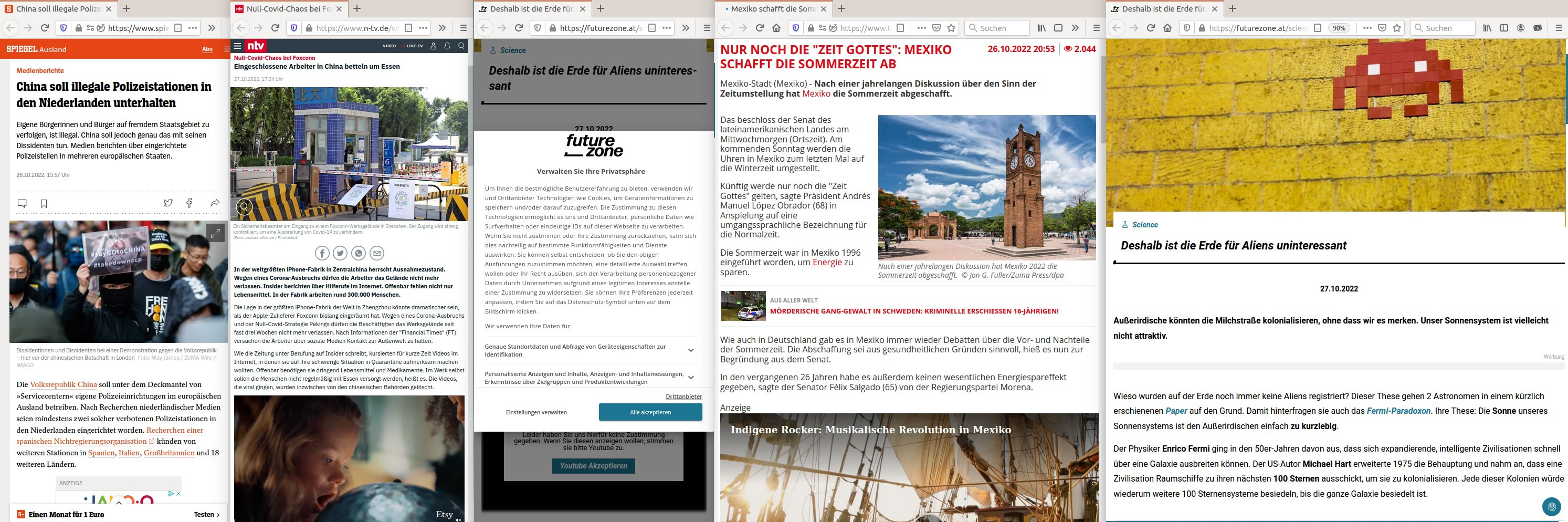1568x522 pixels.
Task: Click the Mexiko clock tower photo
Action: point(987,187)
